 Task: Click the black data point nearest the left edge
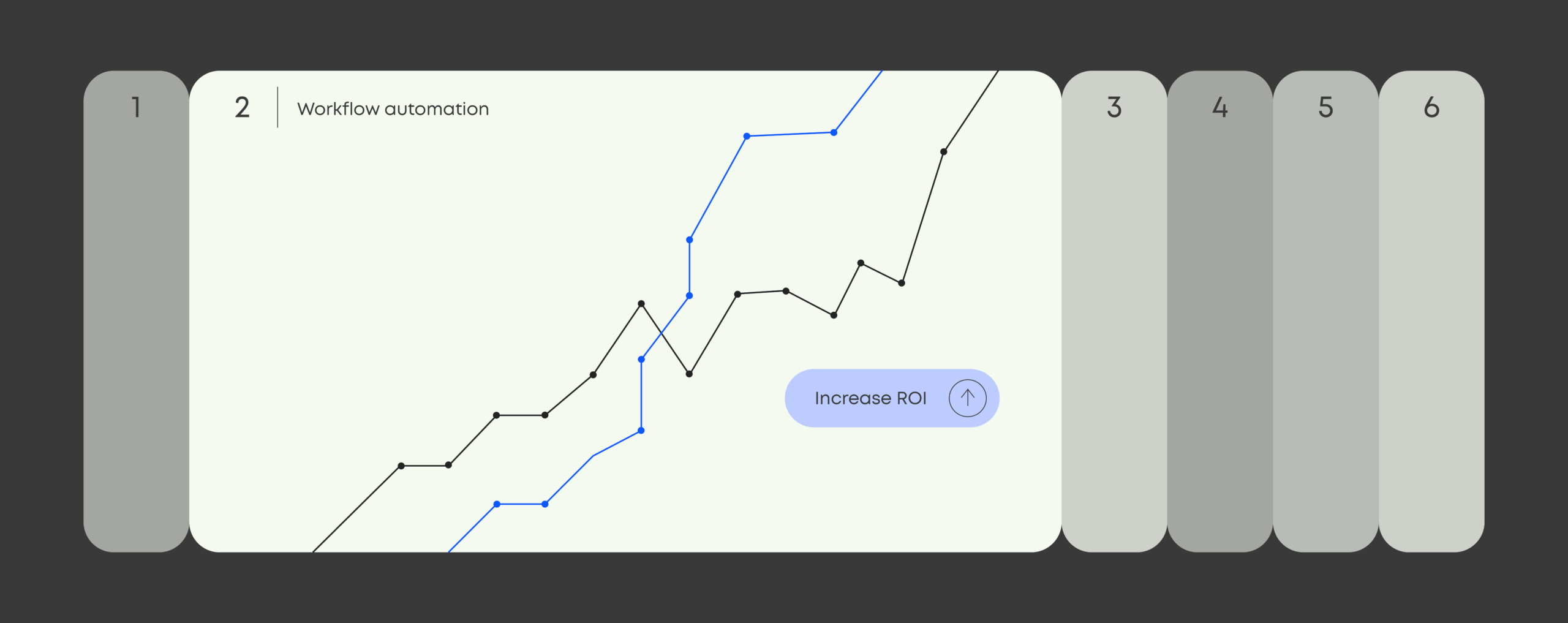point(401,466)
